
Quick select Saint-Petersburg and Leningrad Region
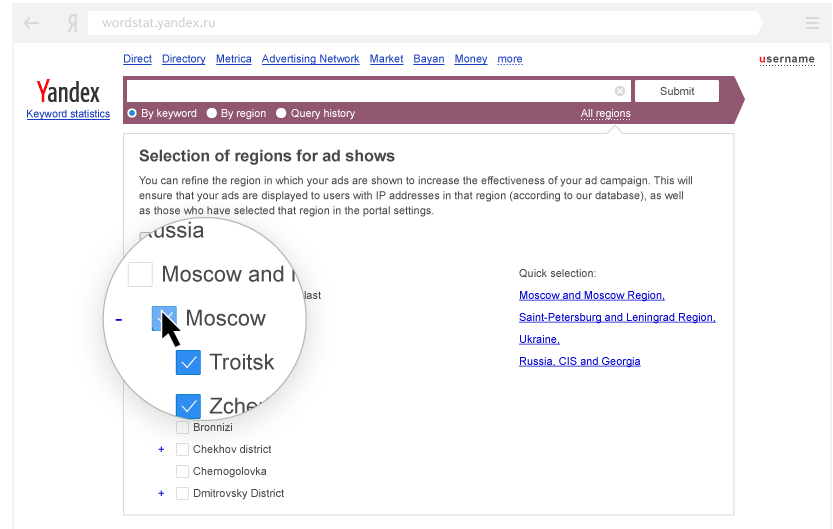pos(617,317)
